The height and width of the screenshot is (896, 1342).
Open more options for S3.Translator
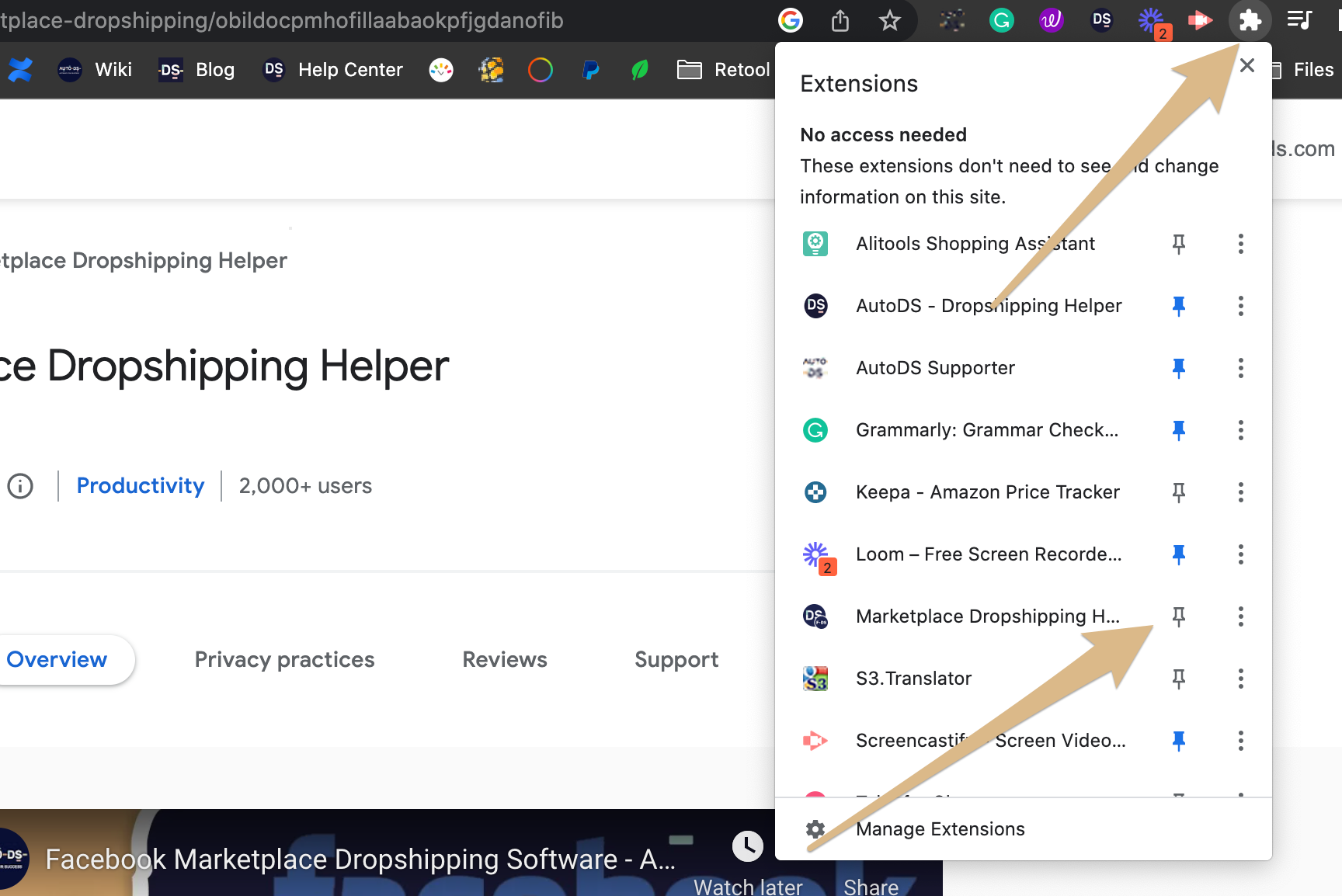click(x=1241, y=679)
